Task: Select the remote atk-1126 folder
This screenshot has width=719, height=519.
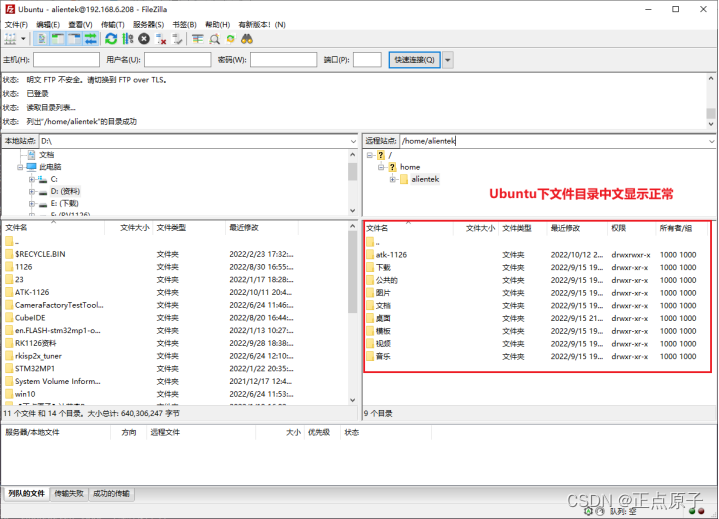Action: [x=391, y=255]
